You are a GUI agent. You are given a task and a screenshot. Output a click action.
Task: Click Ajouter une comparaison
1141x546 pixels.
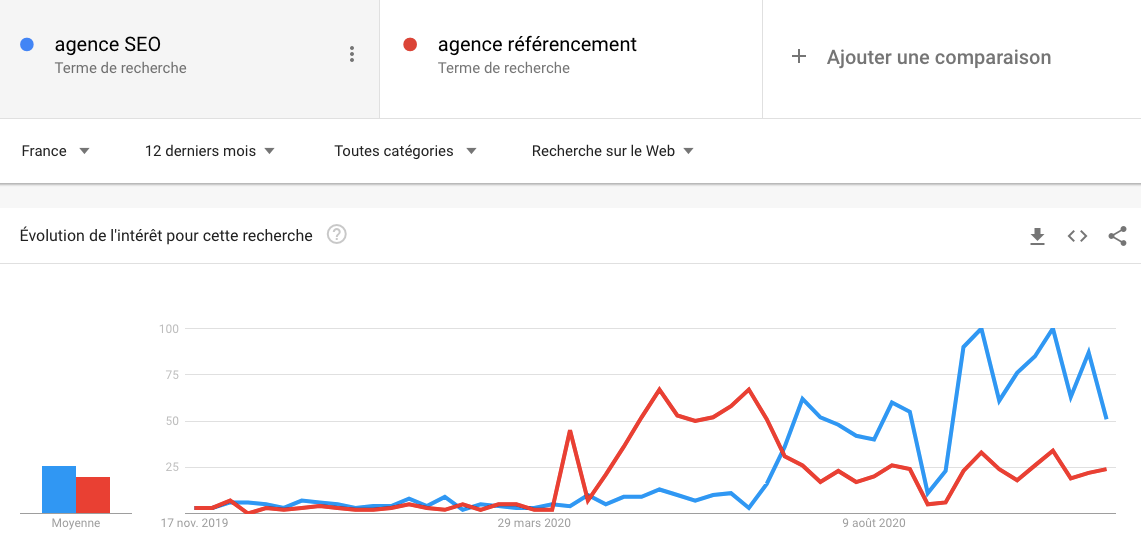(939, 58)
